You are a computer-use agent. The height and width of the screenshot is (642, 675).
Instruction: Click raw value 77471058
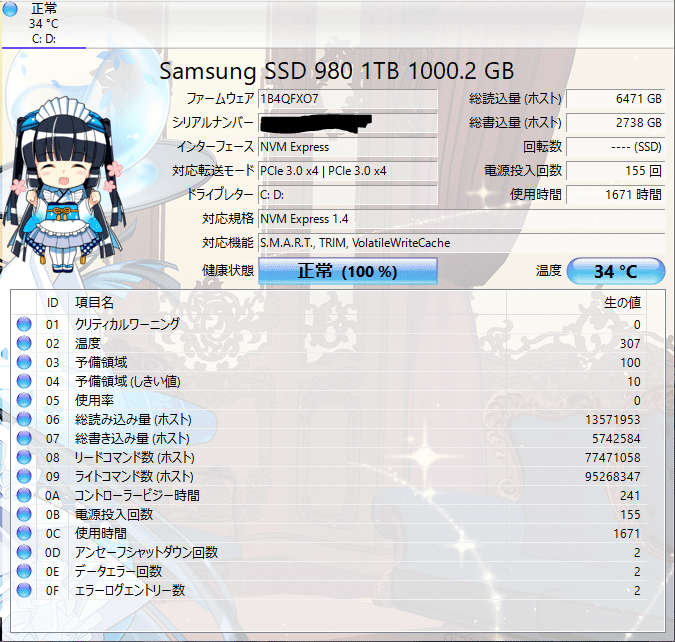[613, 457]
